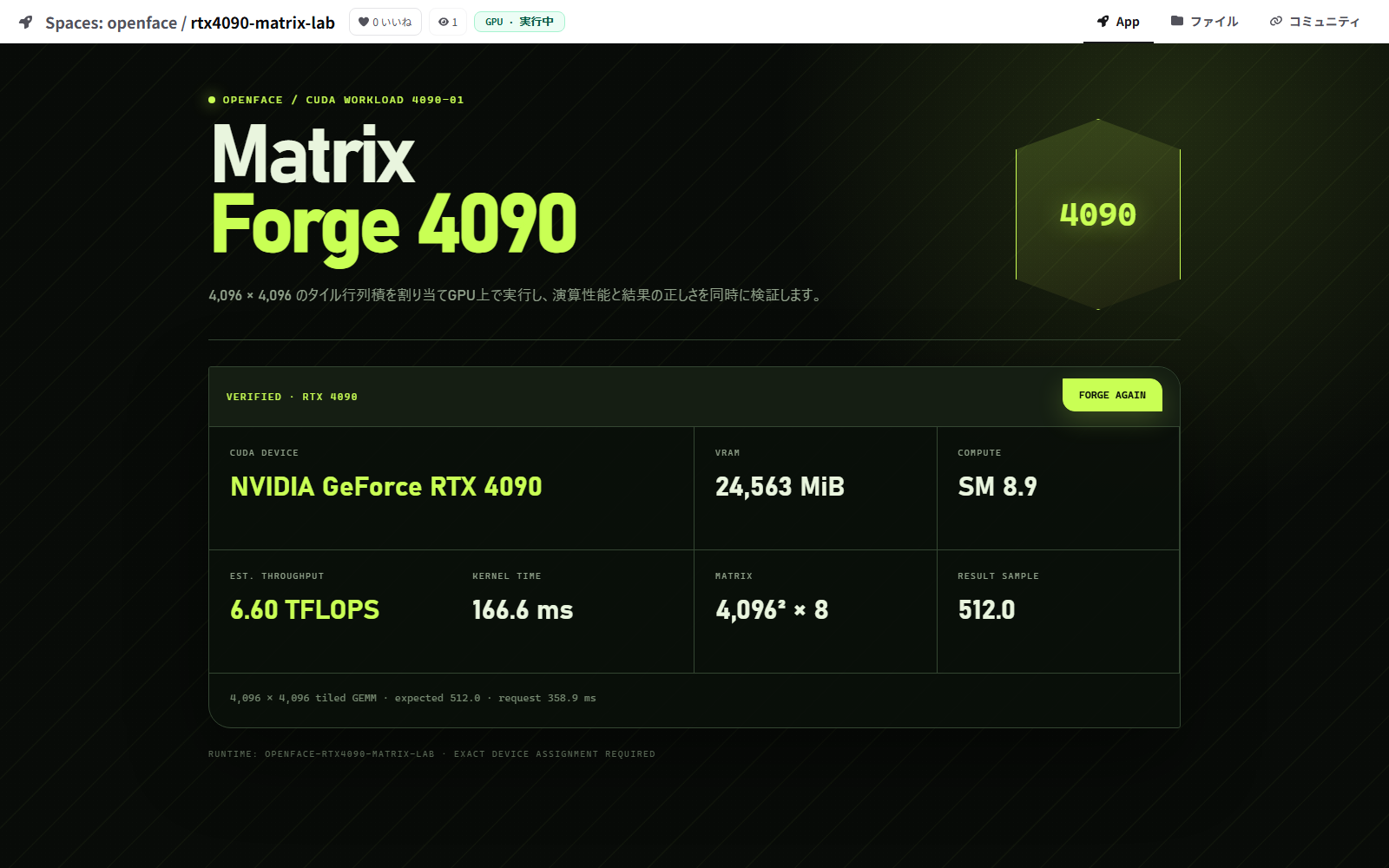This screenshot has width=1389, height=868.
Task: Click the CUDA DEVICE label
Action: click(264, 453)
